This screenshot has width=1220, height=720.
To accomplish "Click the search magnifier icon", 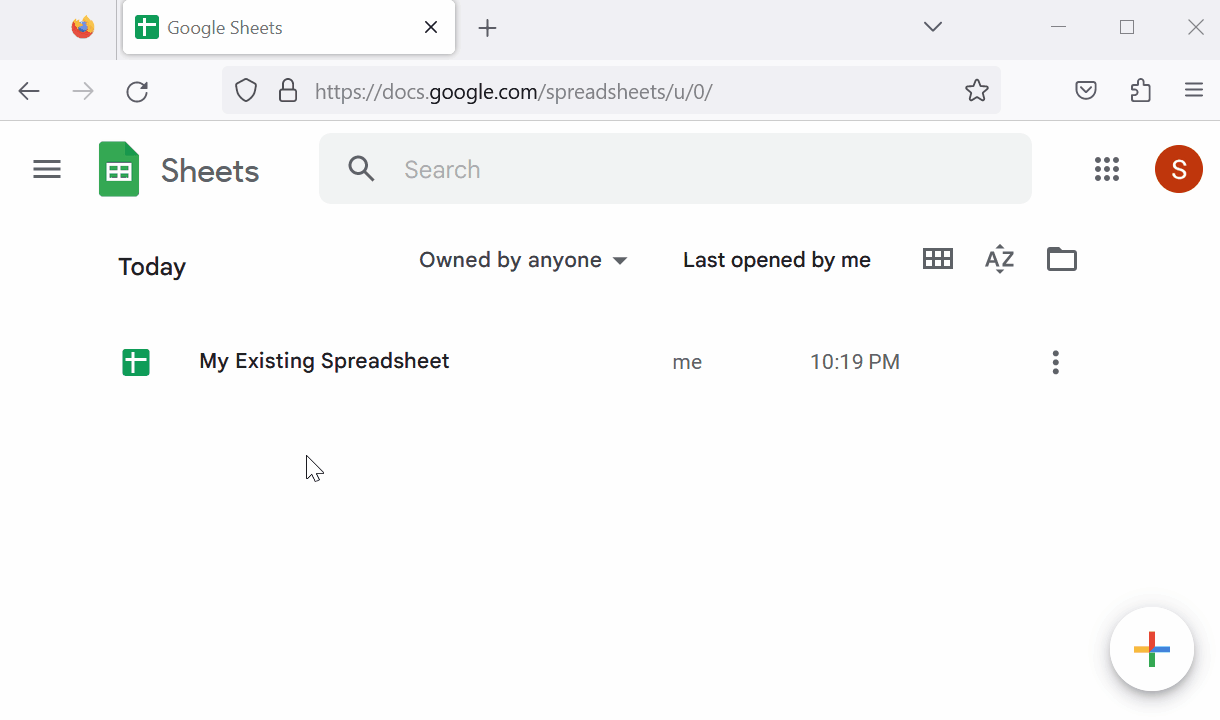I will tap(361, 169).
